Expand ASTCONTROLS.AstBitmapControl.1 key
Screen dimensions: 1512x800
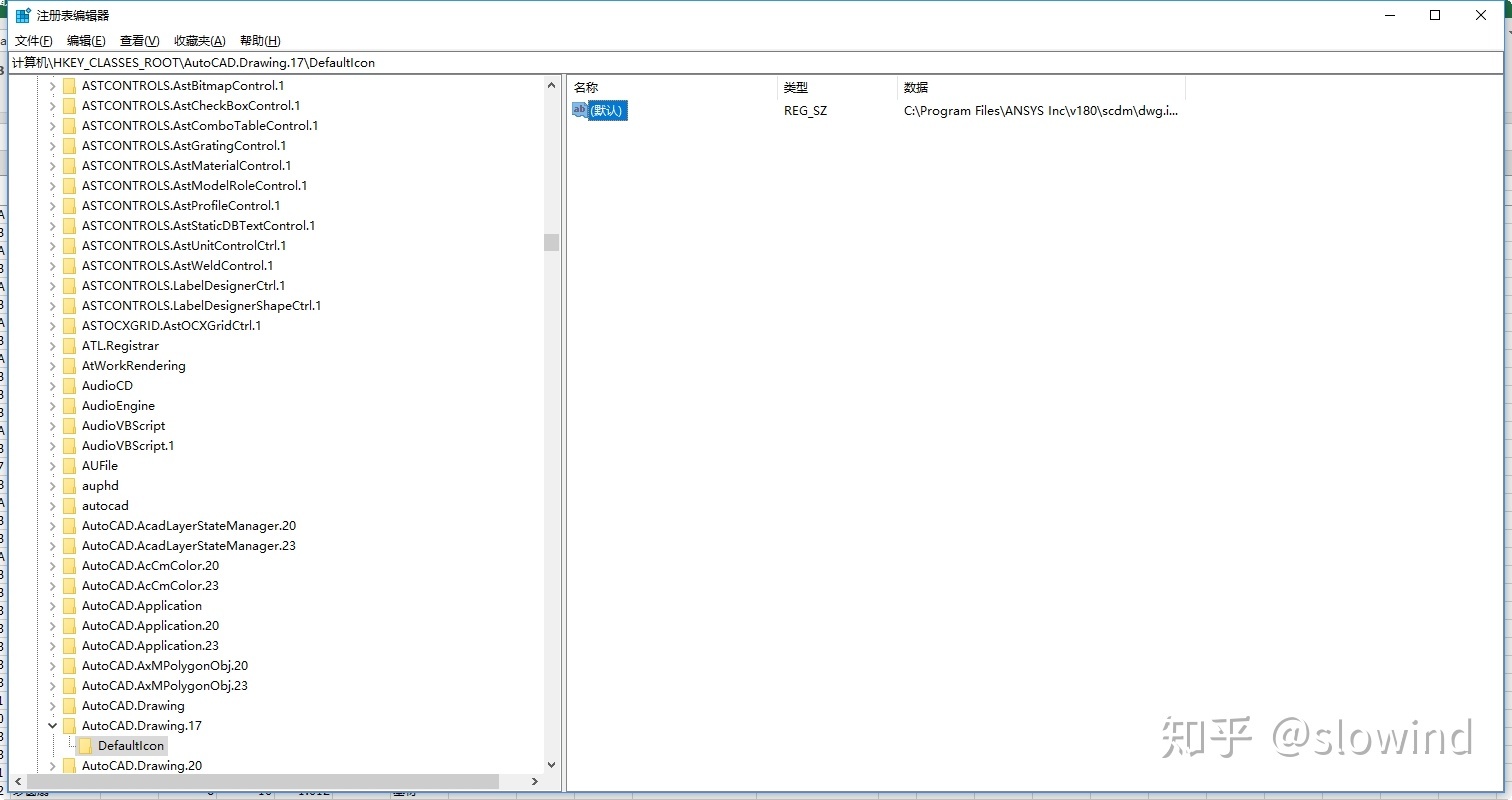53,86
